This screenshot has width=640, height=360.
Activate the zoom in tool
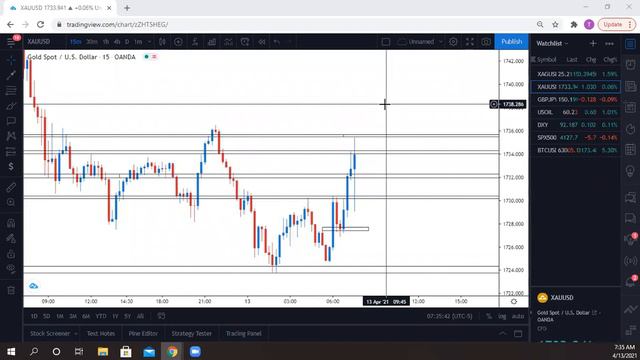pyautogui.click(x=11, y=202)
